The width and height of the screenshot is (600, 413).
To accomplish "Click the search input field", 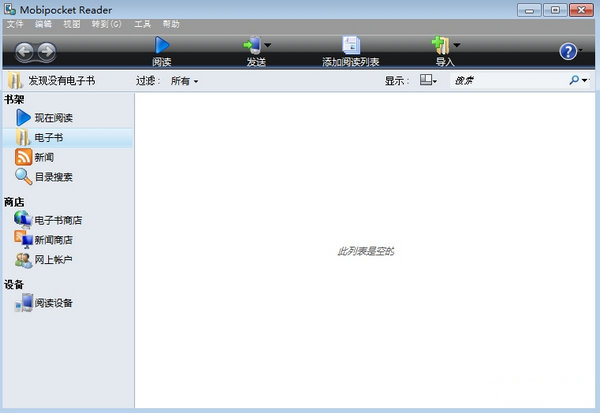I will [509, 80].
